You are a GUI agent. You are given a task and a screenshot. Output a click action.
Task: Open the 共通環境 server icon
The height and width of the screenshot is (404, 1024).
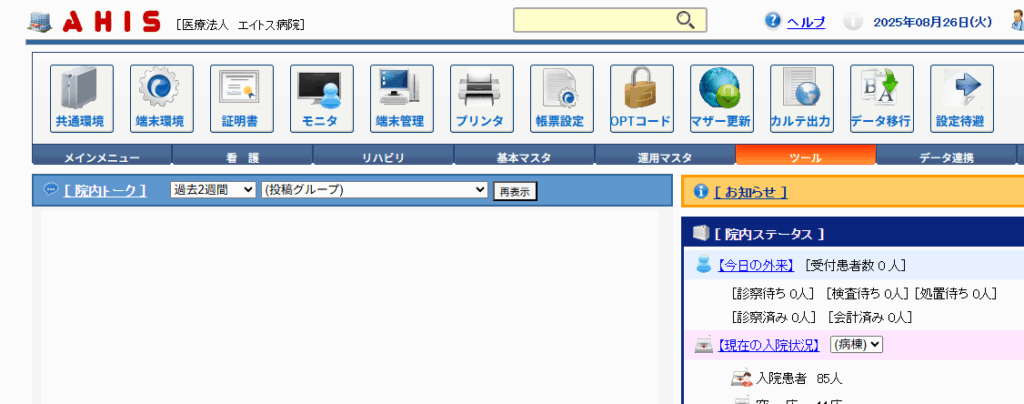click(82, 99)
